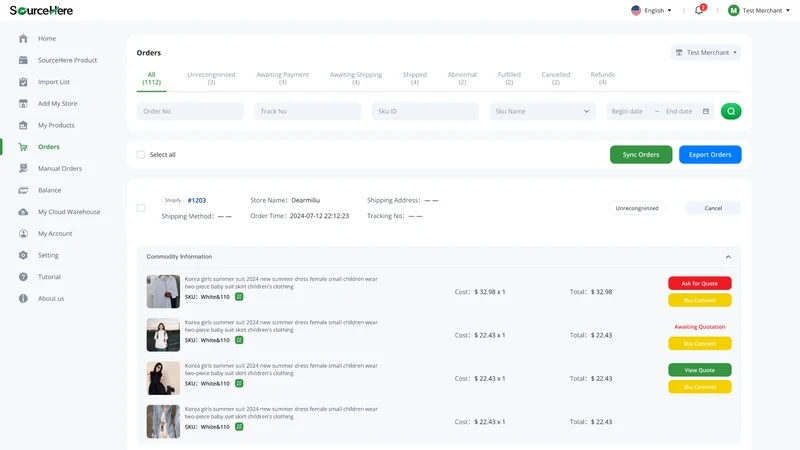Open the denim outfit product thumbnail
Viewport: 800px width, 450px height.
[163, 422]
